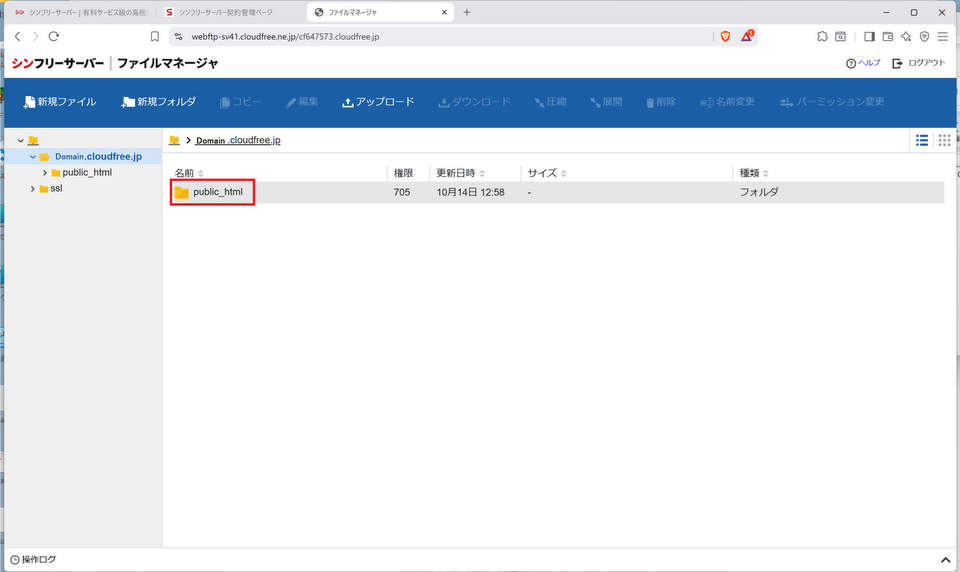
Task: Expand the ssl folder in tree
Action: [33, 188]
